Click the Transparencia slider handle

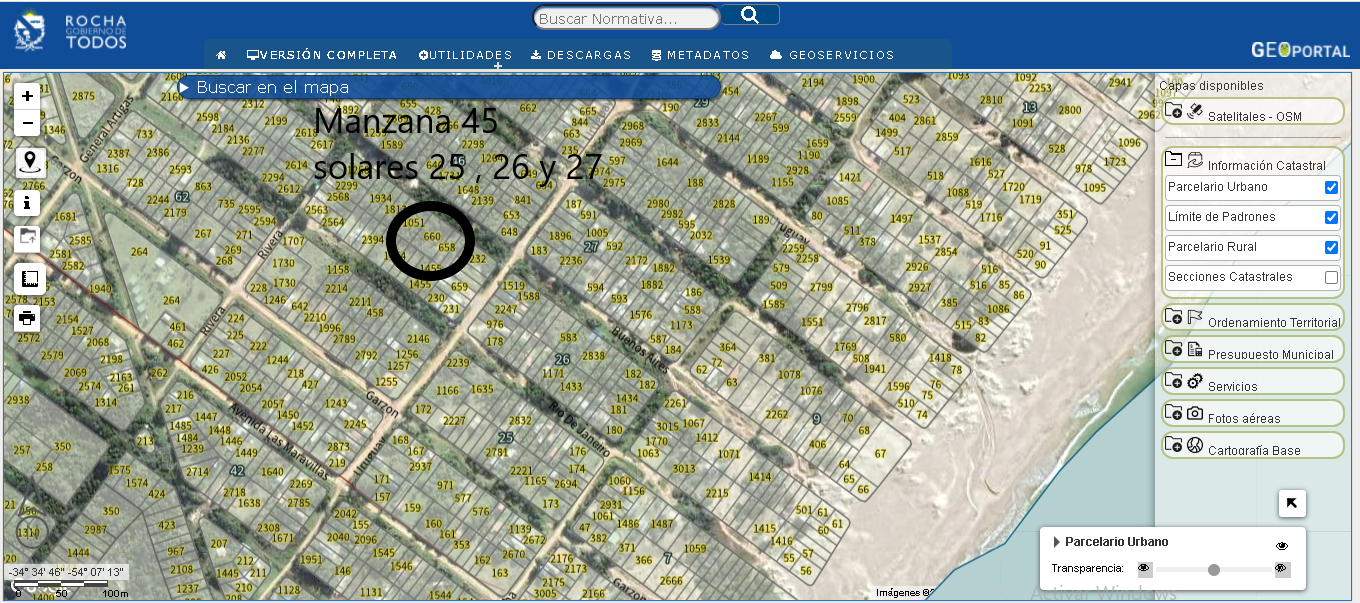[x=1213, y=570]
